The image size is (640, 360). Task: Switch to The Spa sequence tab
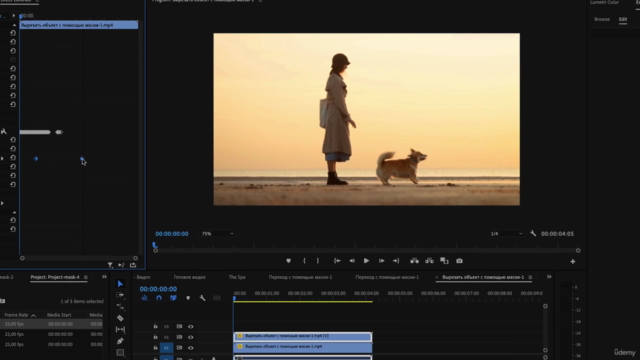237,277
